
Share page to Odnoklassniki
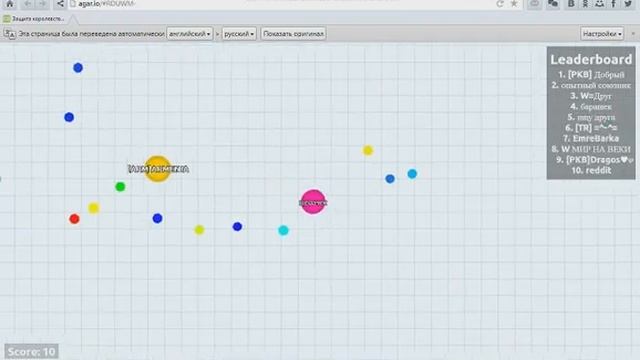click(x=585, y=4)
